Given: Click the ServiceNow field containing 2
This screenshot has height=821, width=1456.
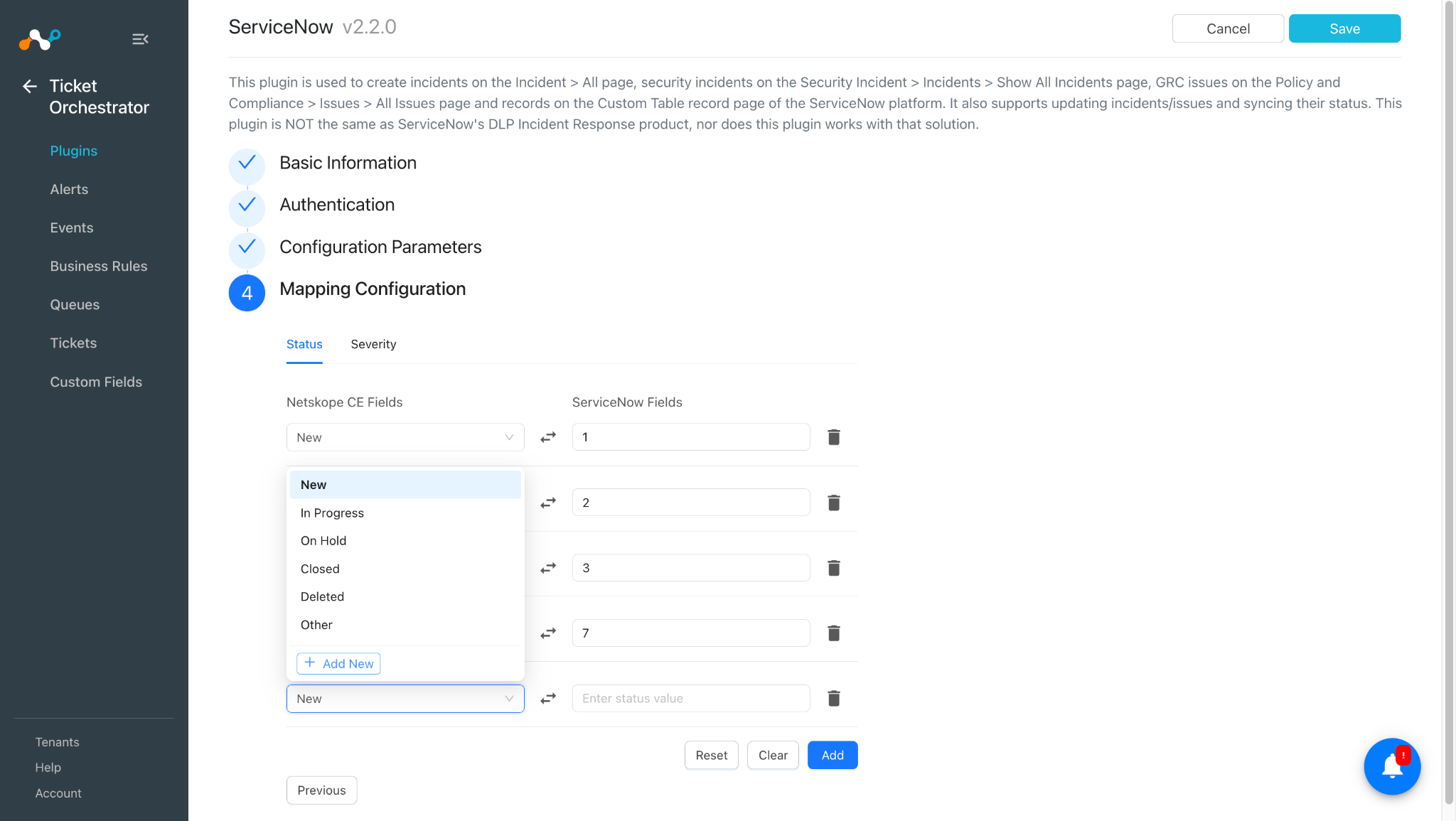Looking at the screenshot, I should (x=691, y=503).
